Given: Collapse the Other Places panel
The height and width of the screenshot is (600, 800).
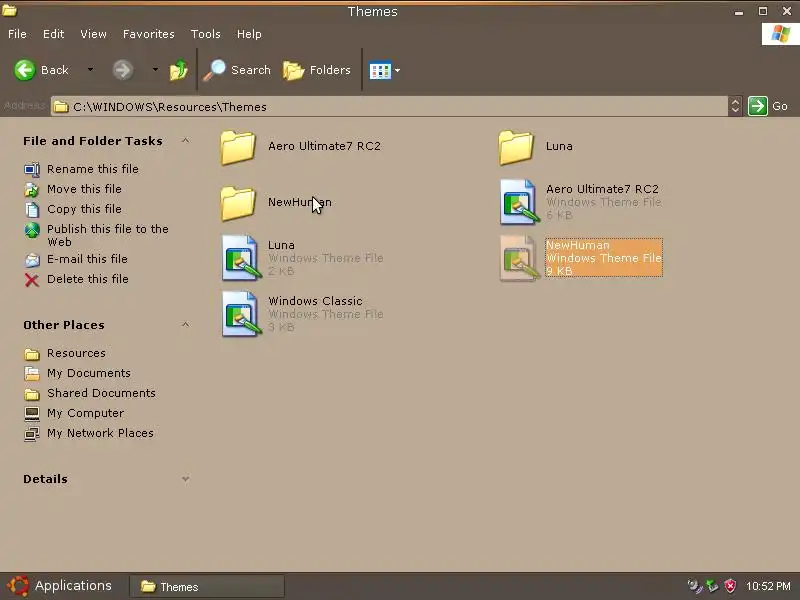Looking at the screenshot, I should click(x=186, y=325).
